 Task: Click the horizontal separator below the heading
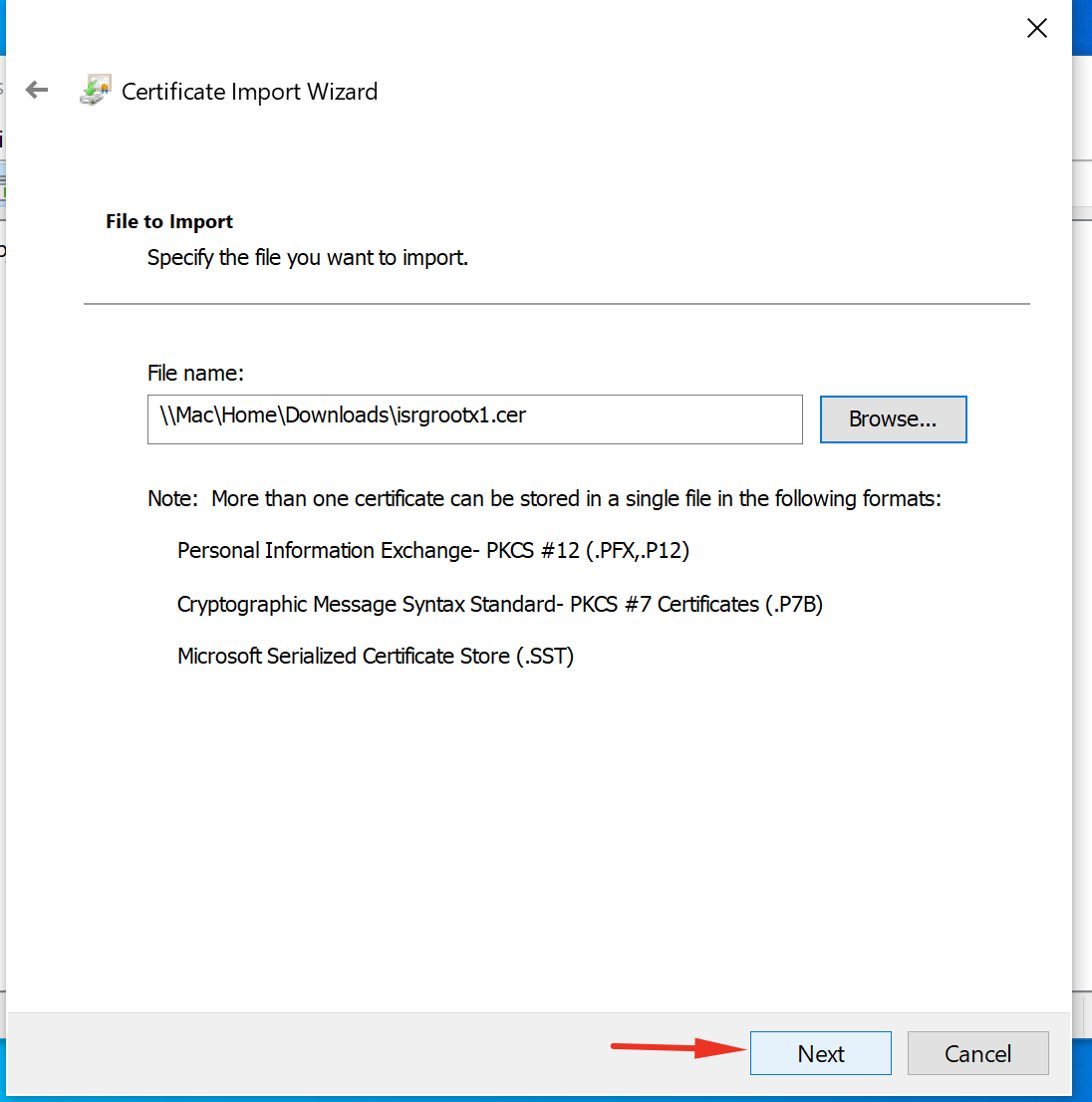(556, 304)
